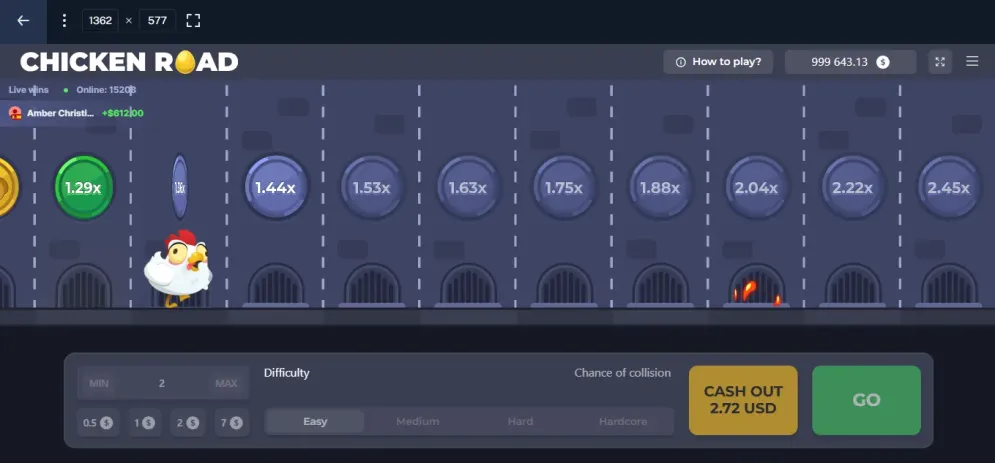Select the 1.75x multiplier coin
Screen dimensions: 995x463
(x=564, y=188)
